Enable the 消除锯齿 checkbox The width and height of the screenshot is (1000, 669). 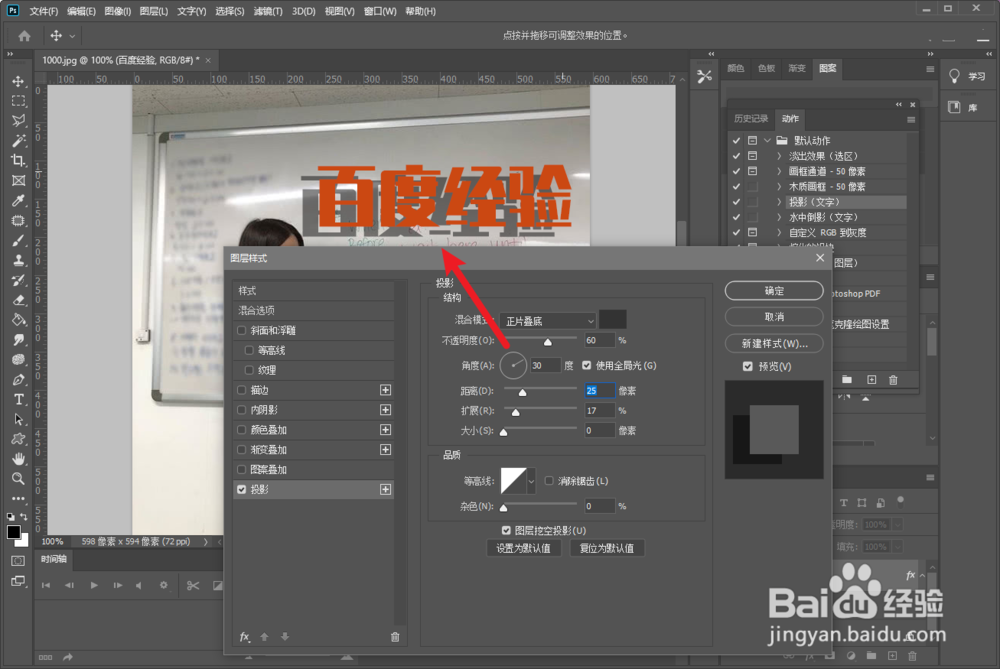548,481
